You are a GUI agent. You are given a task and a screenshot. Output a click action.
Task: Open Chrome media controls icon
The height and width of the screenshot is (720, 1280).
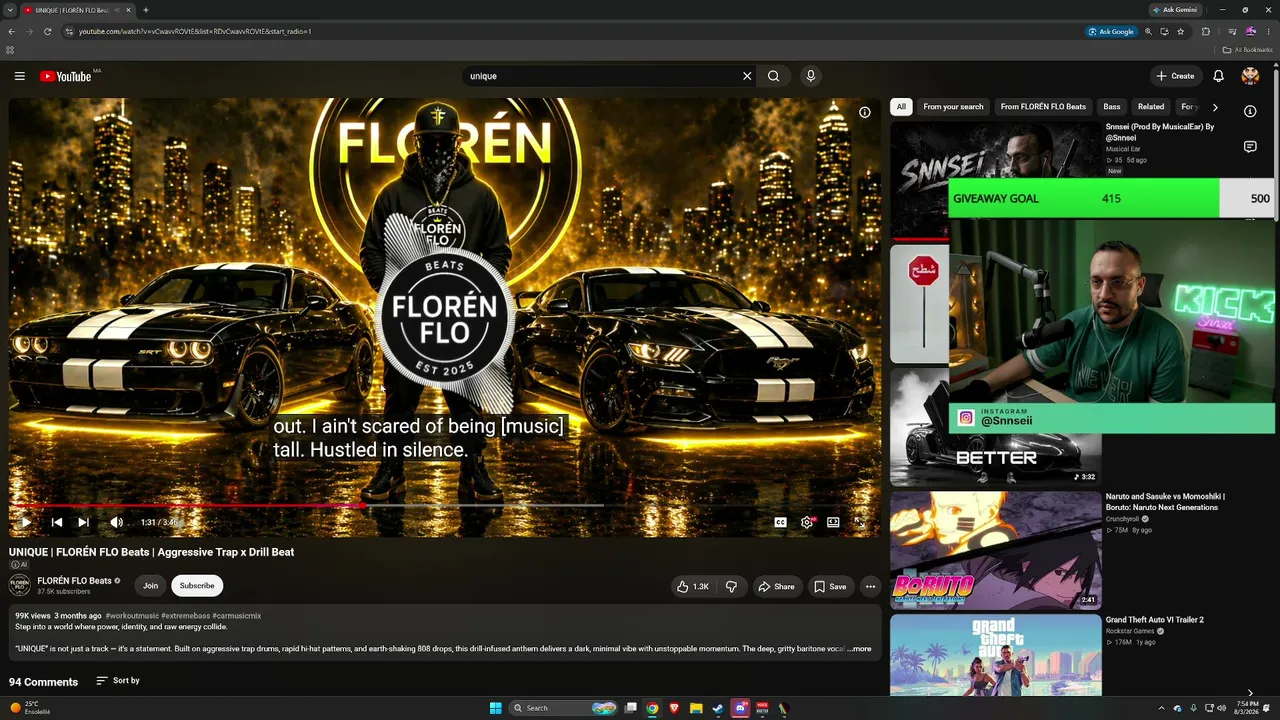click(1232, 31)
